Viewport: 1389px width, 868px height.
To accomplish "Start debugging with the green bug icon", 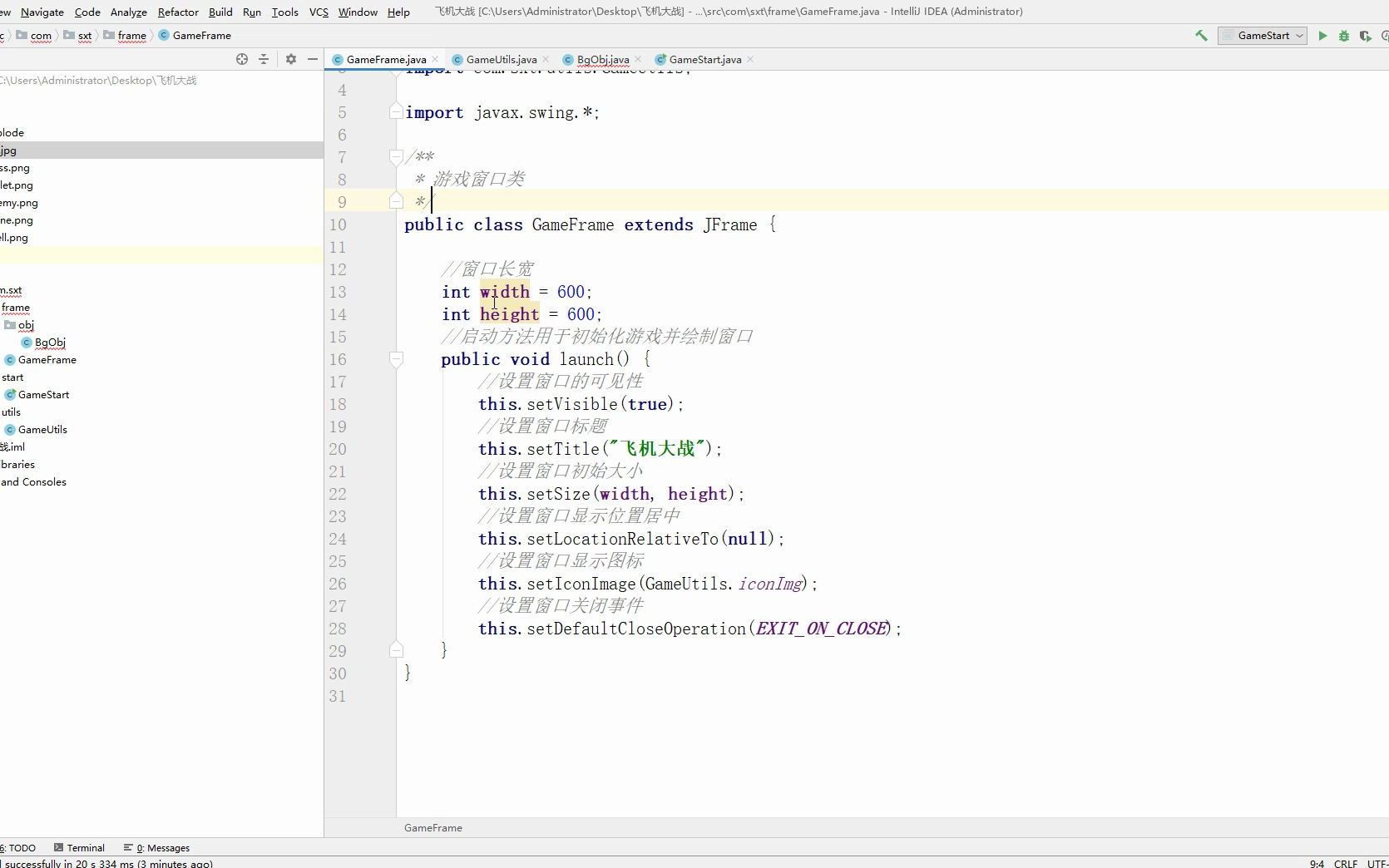I will pyautogui.click(x=1344, y=36).
